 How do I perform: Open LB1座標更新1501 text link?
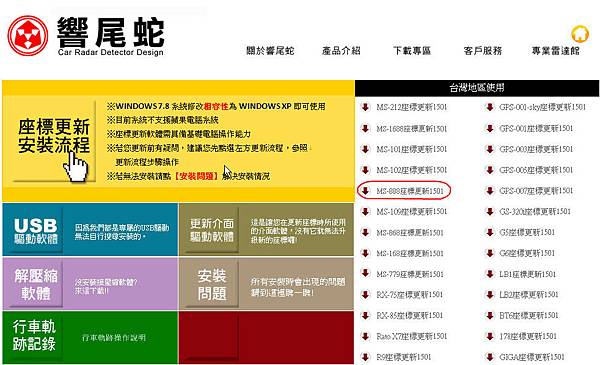pyautogui.click(x=528, y=274)
